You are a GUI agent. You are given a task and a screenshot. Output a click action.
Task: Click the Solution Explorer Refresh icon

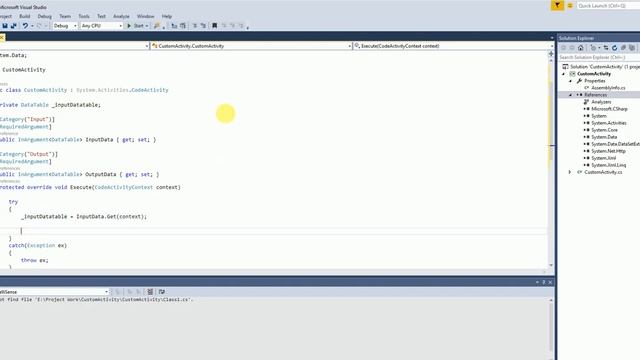click(614, 48)
